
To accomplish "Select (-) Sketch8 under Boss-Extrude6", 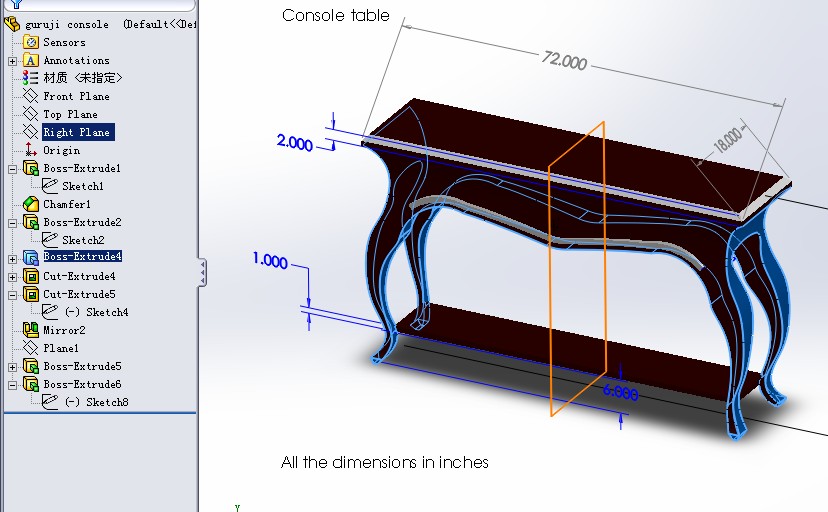I will [x=97, y=402].
